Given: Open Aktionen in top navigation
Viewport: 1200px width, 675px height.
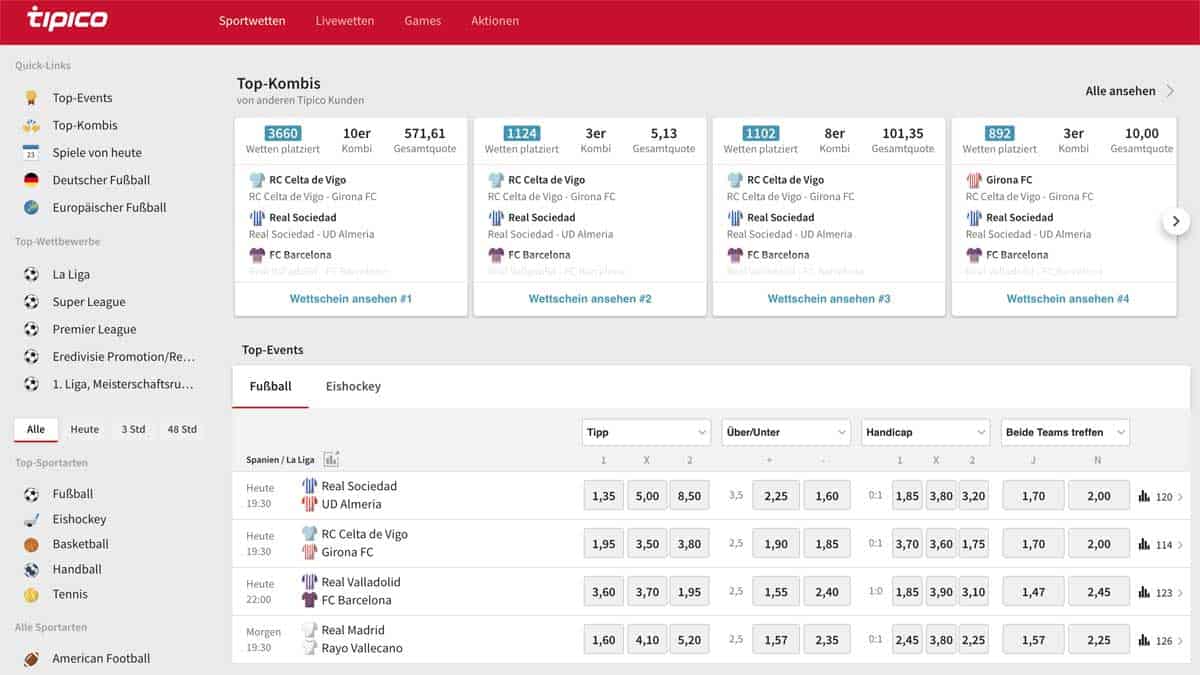Looking at the screenshot, I should pyautogui.click(x=495, y=21).
